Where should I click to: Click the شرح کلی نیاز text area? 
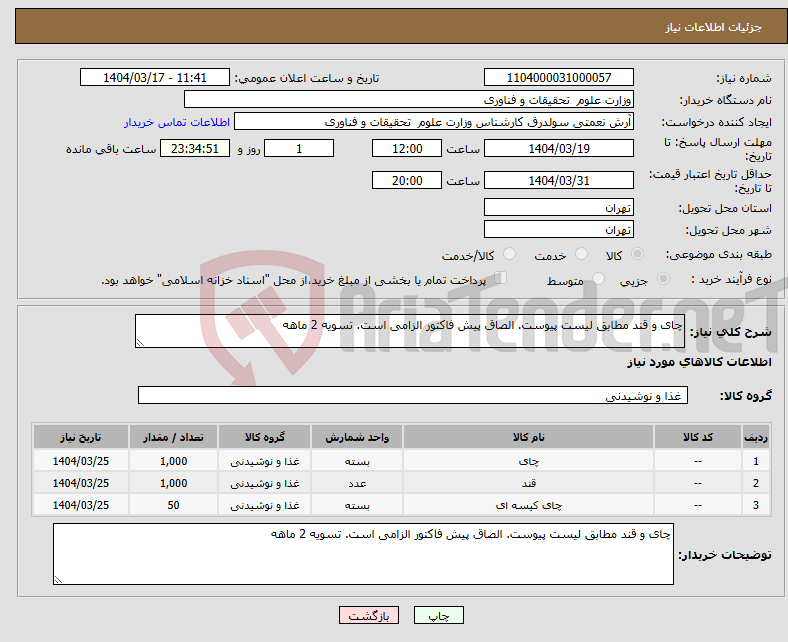click(410, 331)
